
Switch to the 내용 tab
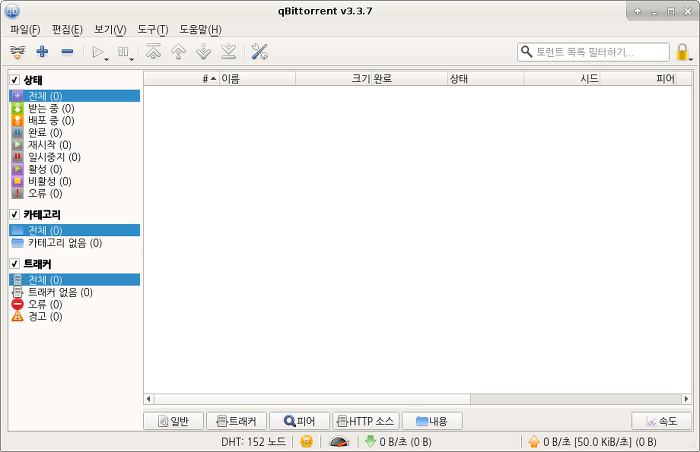[432, 421]
